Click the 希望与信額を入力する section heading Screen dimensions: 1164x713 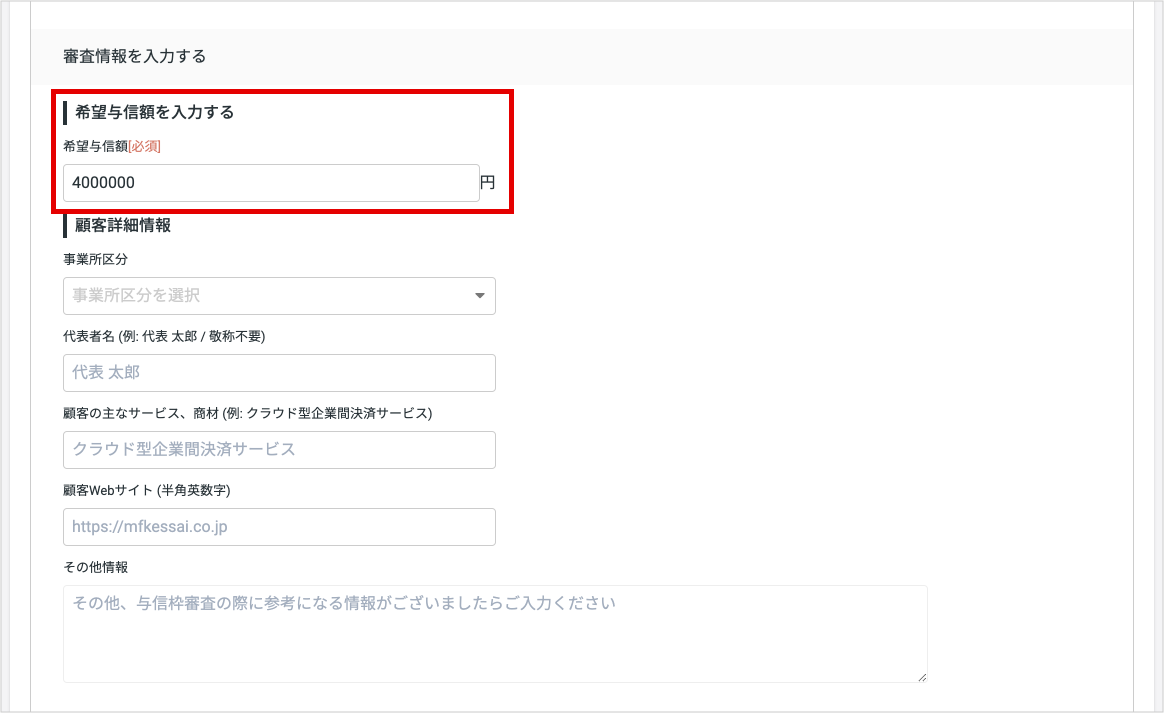click(154, 112)
